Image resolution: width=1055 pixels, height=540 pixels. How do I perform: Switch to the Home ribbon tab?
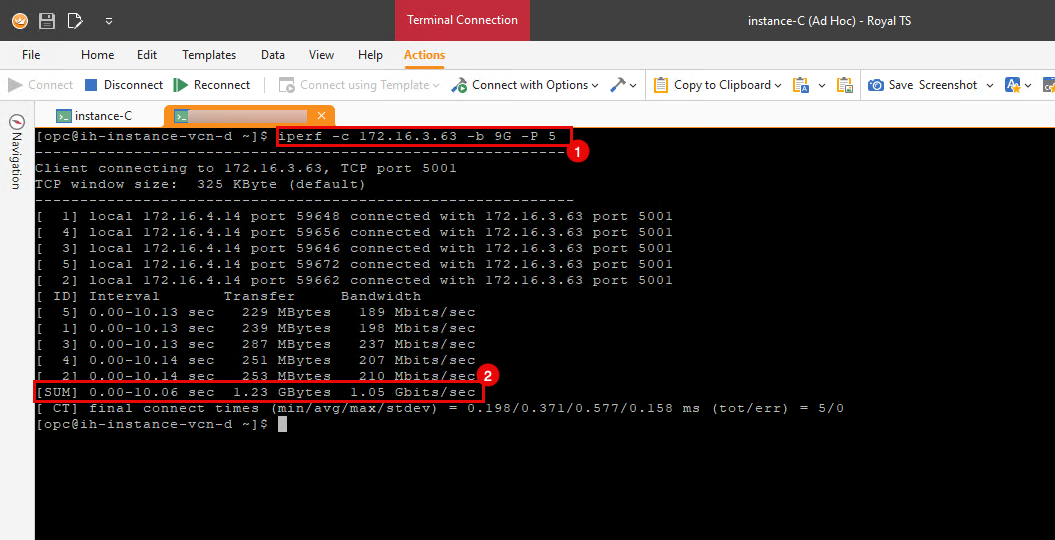(97, 55)
